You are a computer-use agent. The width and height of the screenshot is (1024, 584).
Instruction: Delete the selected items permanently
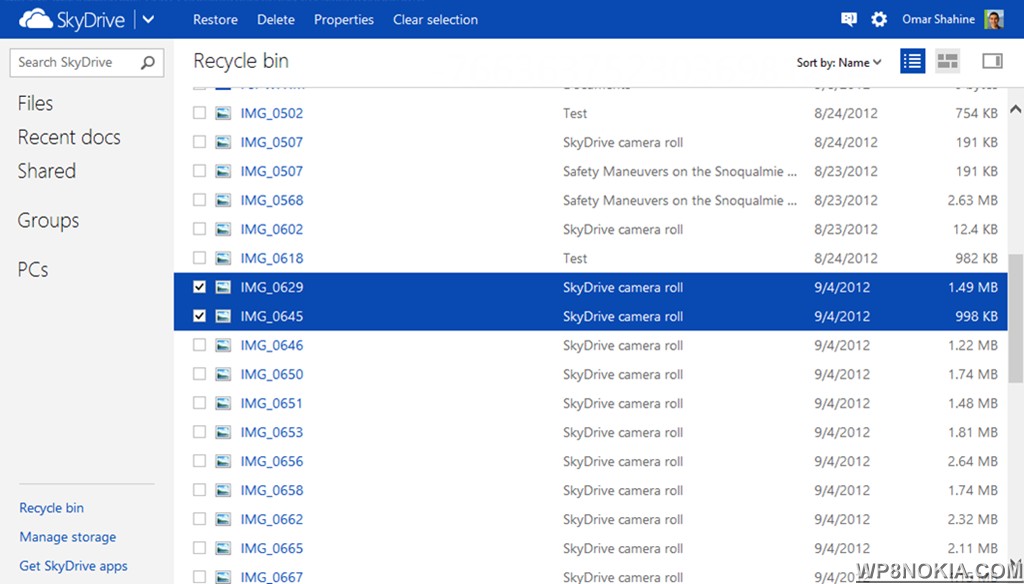click(x=276, y=20)
